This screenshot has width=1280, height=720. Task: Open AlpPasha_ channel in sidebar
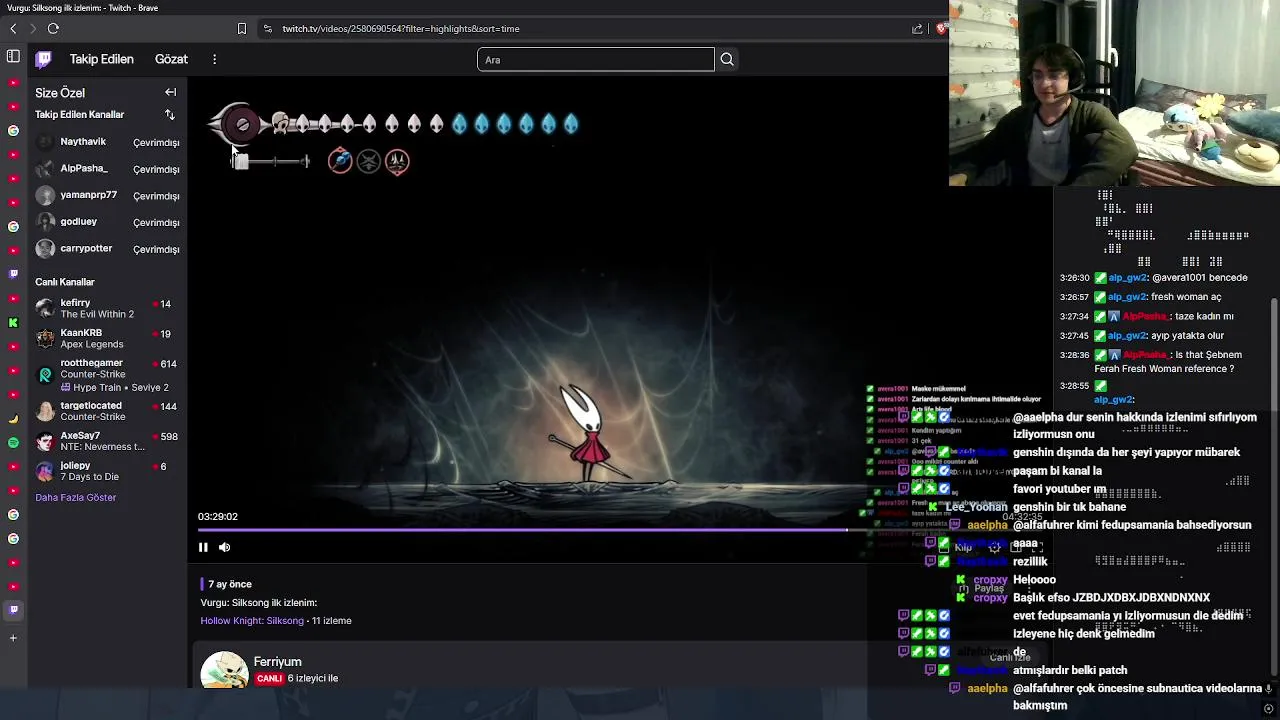tap(107, 169)
